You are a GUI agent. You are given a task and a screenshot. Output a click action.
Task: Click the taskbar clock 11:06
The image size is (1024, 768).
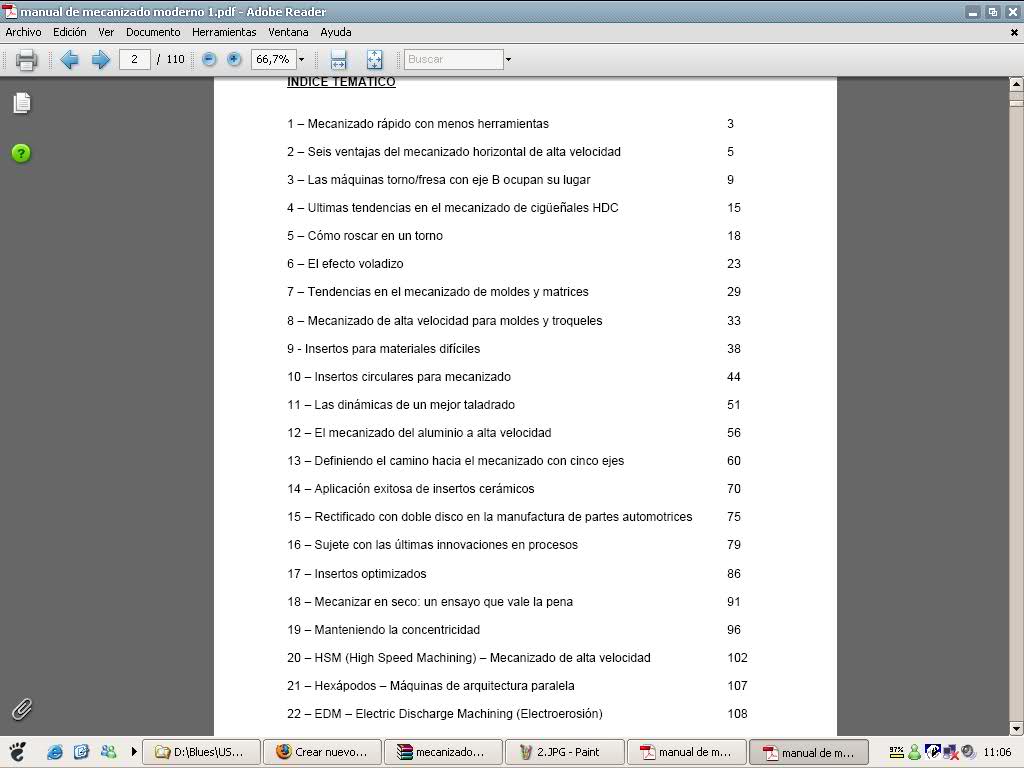[997, 752]
